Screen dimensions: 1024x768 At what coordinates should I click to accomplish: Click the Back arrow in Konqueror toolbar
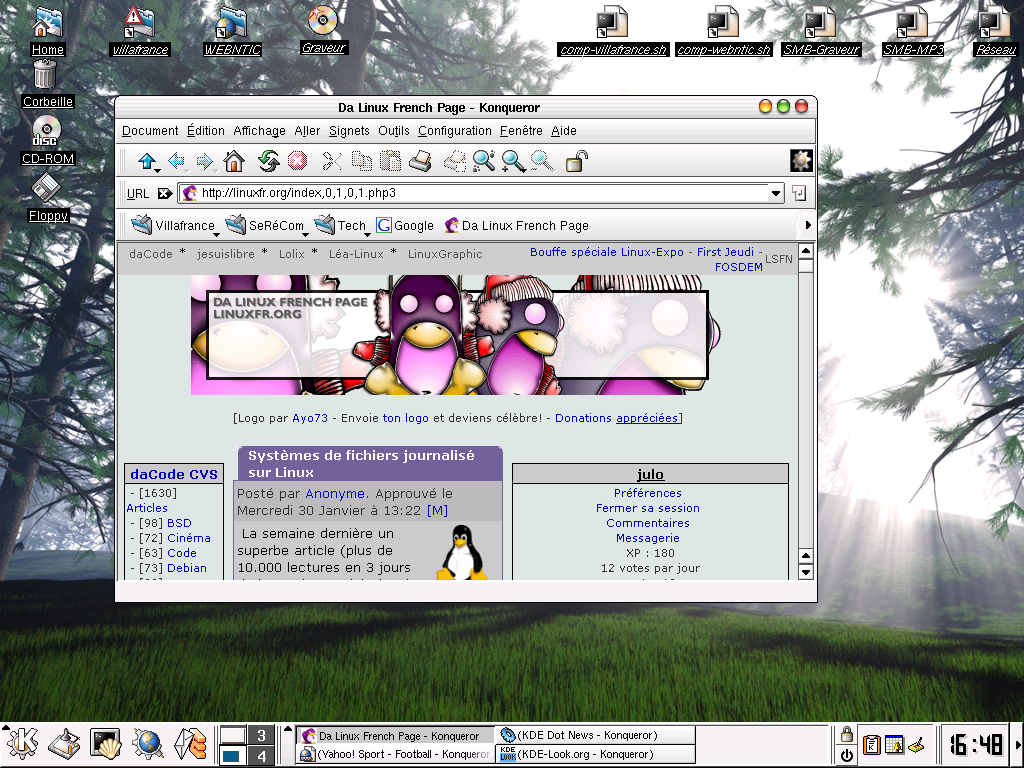[x=176, y=161]
